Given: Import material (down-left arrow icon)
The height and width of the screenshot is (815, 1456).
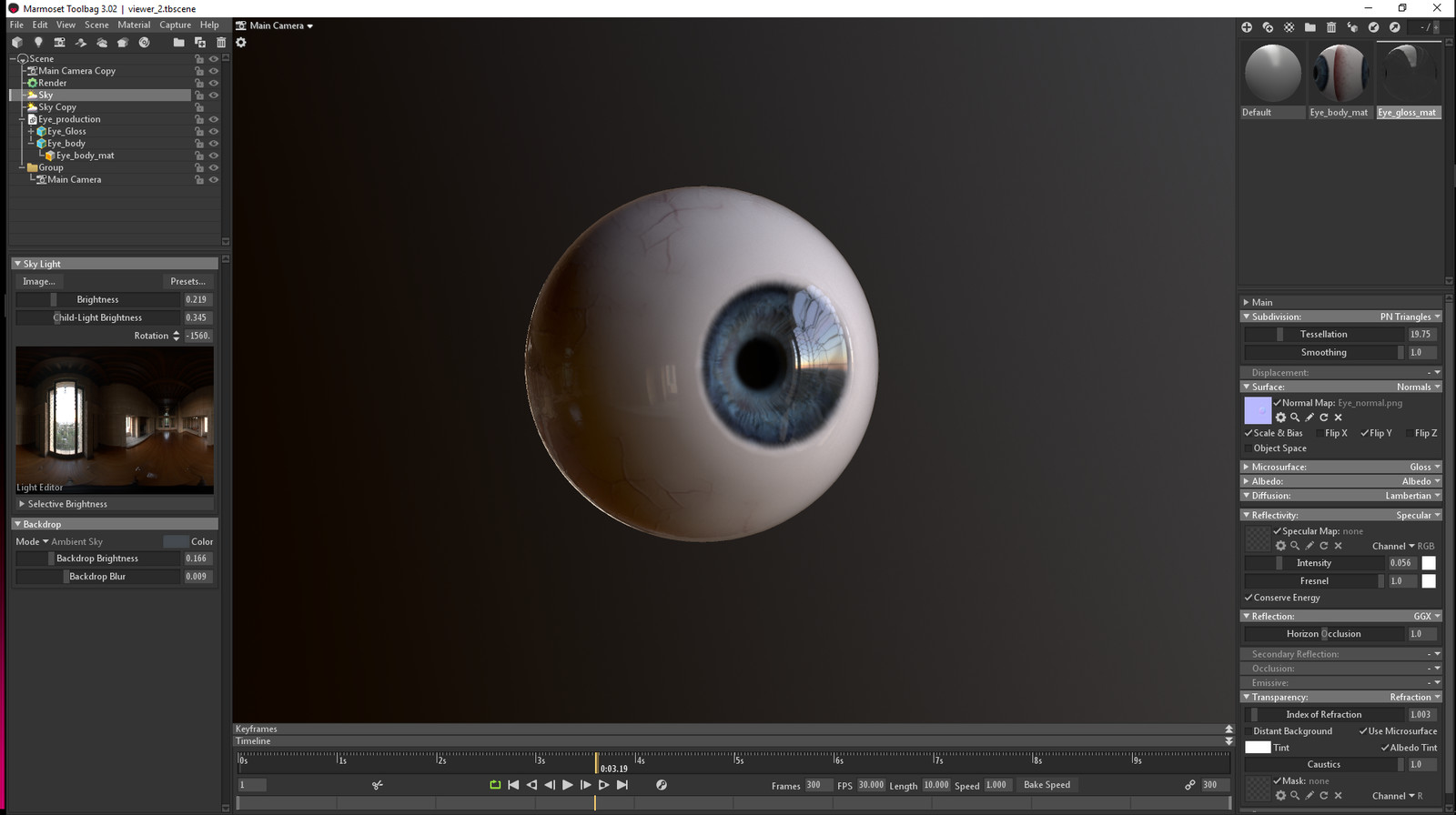Looking at the screenshot, I should pyautogui.click(x=1374, y=27).
